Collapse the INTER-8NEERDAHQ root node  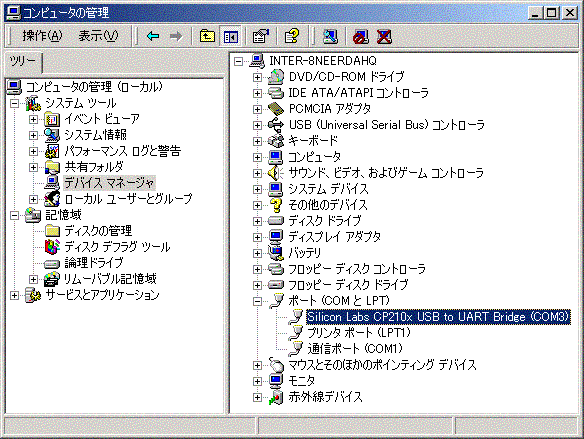point(238,61)
